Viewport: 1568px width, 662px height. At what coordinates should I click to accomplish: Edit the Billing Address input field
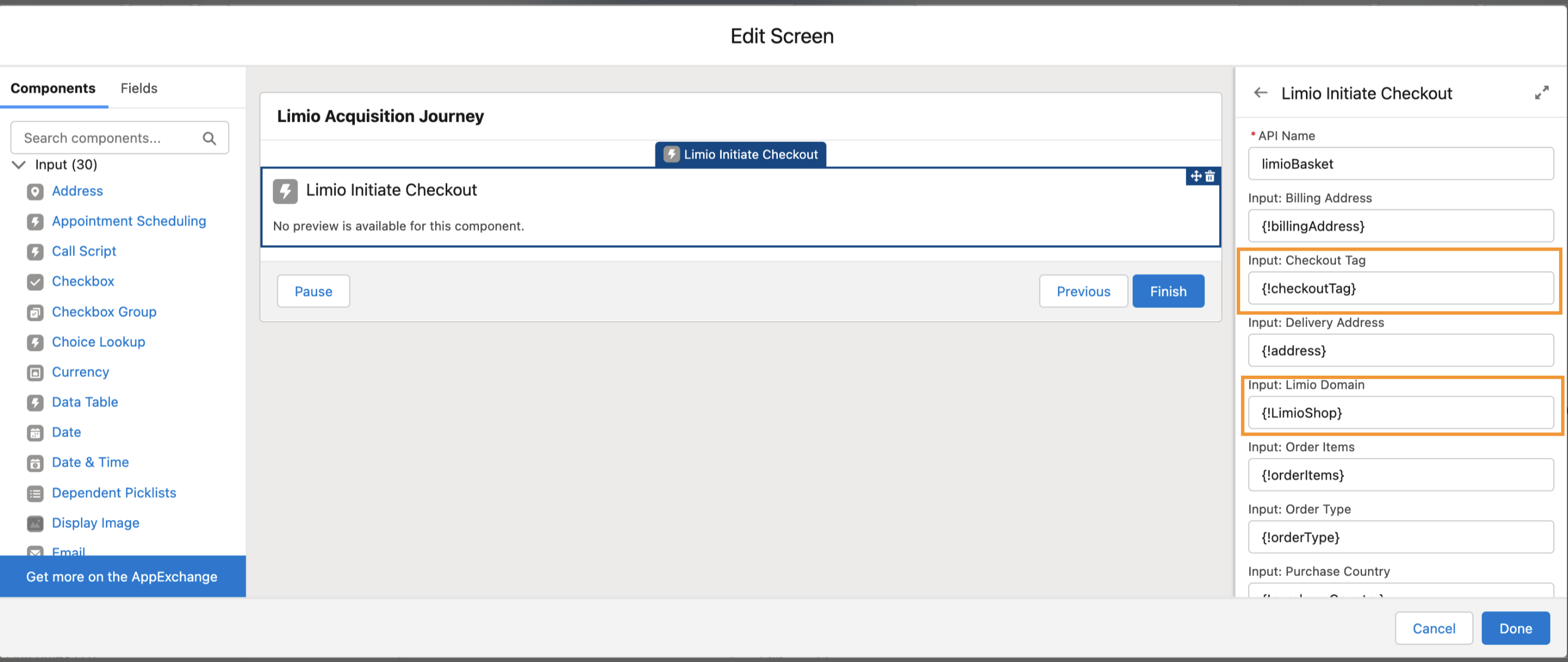(x=1400, y=226)
